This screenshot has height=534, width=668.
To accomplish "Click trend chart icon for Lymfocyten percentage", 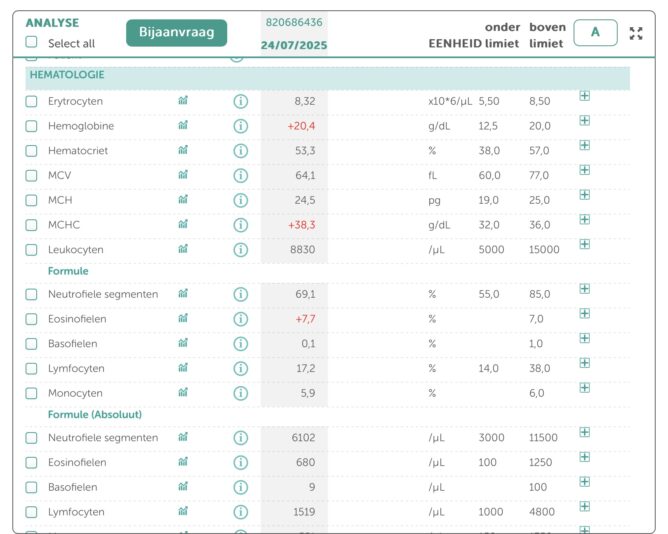I will coord(183,368).
